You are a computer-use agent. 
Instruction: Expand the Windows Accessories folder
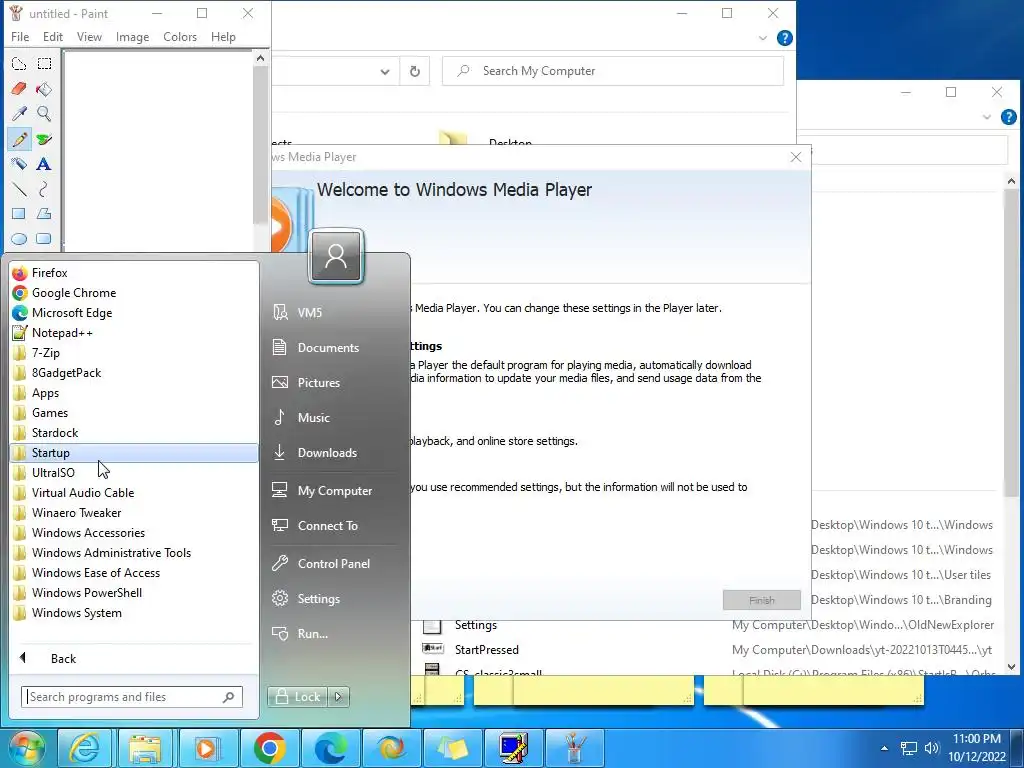[x=134, y=533]
